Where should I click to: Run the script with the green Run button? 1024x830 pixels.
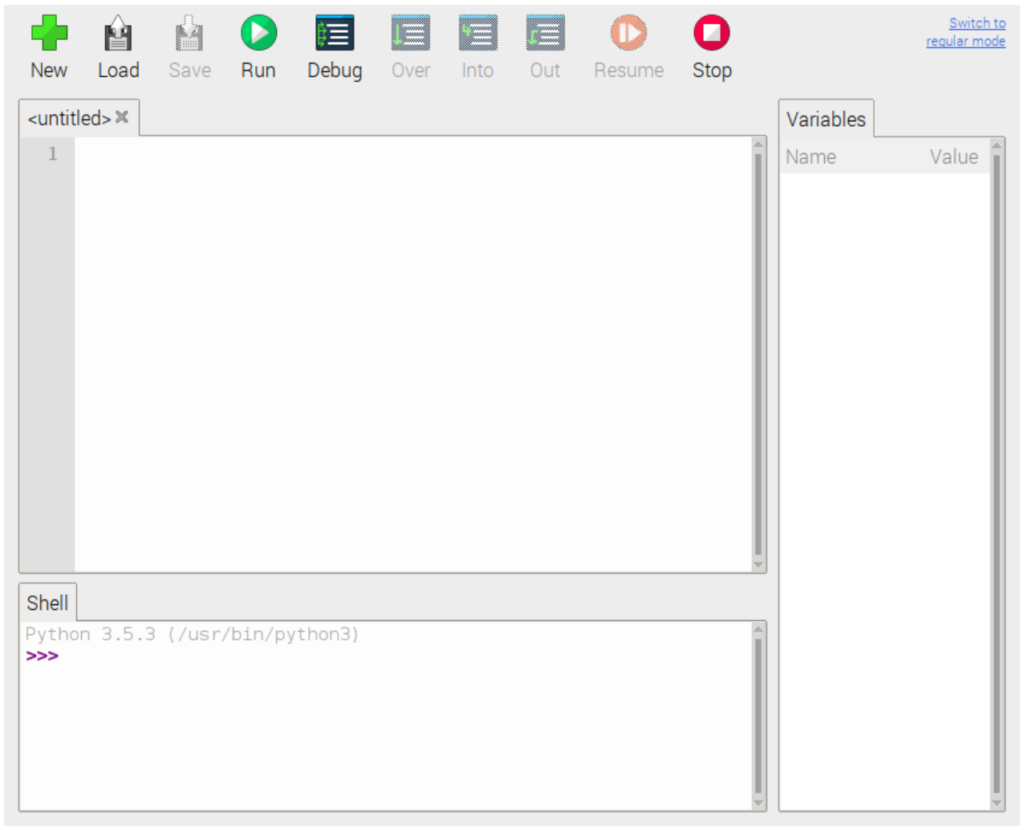coord(259,33)
